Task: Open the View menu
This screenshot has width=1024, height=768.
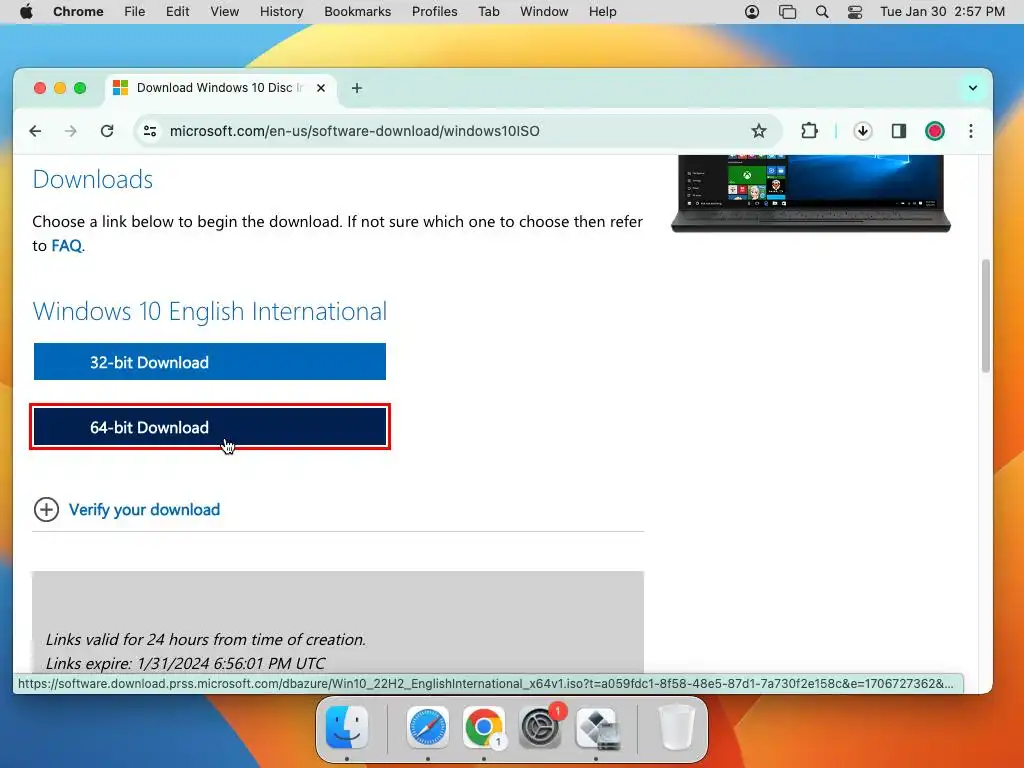Action: [225, 12]
